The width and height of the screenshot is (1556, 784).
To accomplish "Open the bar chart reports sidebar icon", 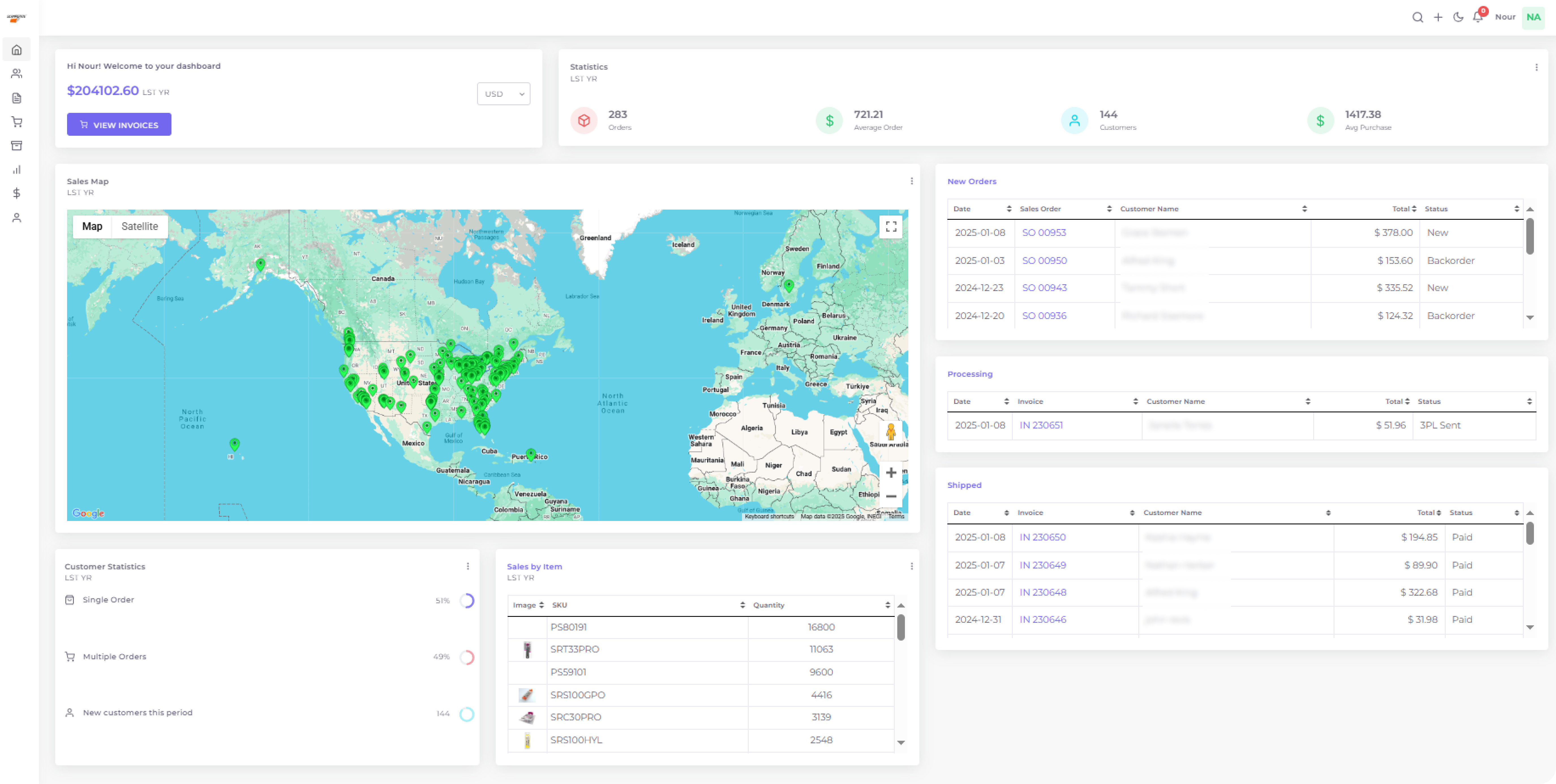I will (x=17, y=170).
